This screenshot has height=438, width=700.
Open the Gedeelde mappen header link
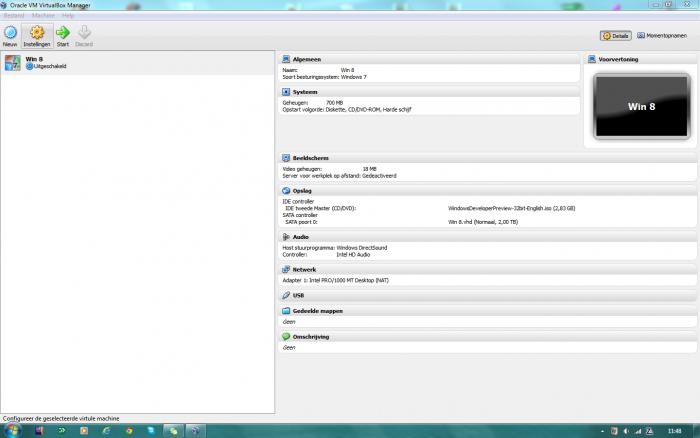pyautogui.click(x=318, y=311)
